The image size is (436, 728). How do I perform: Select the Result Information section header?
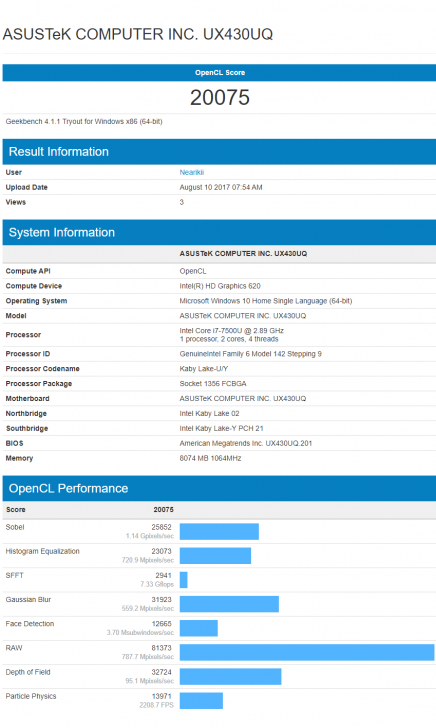pos(219,152)
